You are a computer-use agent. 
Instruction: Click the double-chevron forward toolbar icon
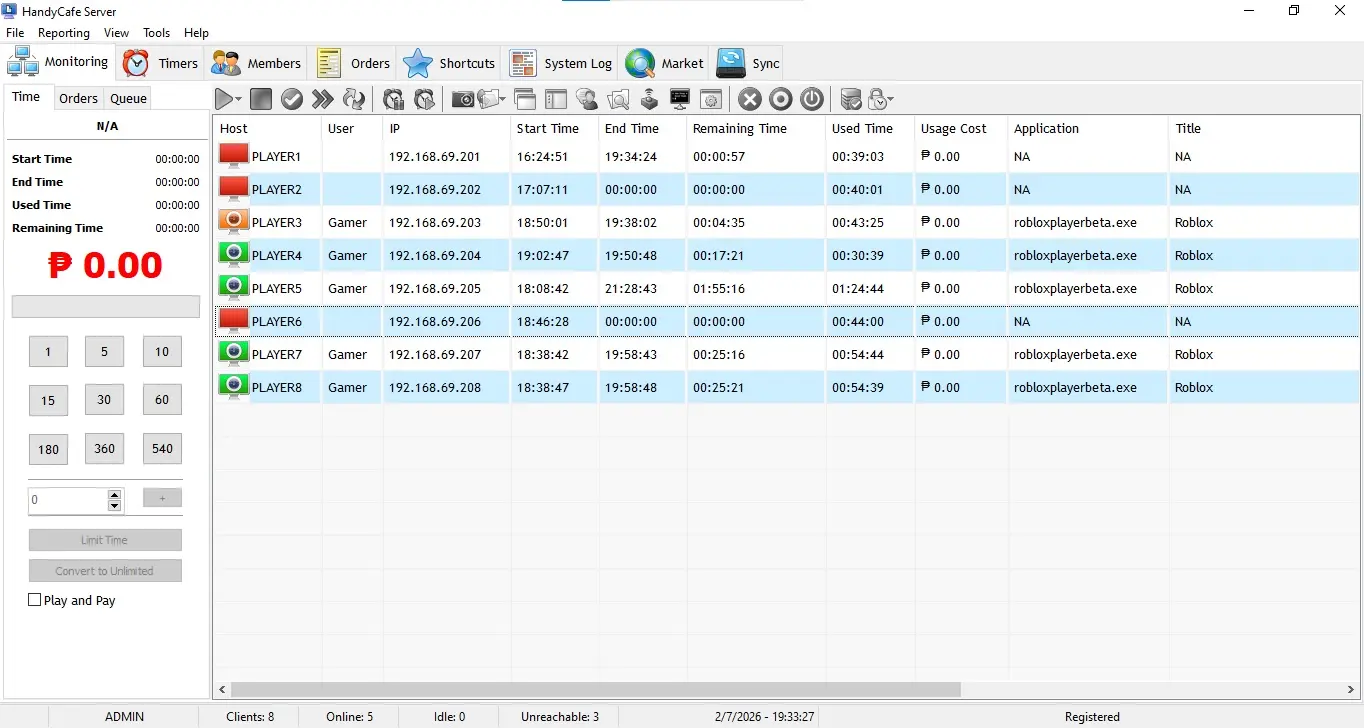coord(322,99)
